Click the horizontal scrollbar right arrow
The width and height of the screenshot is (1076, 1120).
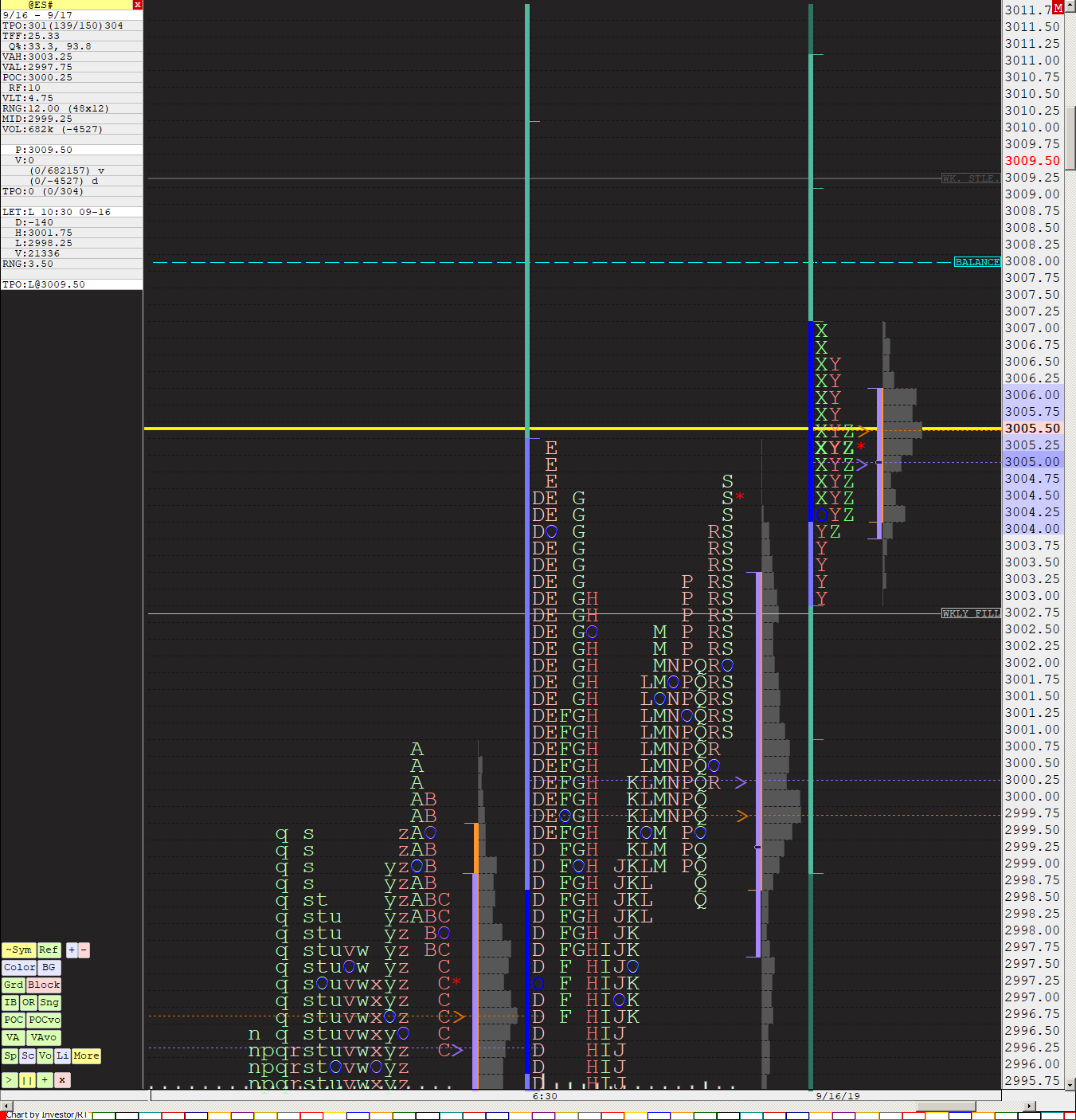point(1030,1106)
